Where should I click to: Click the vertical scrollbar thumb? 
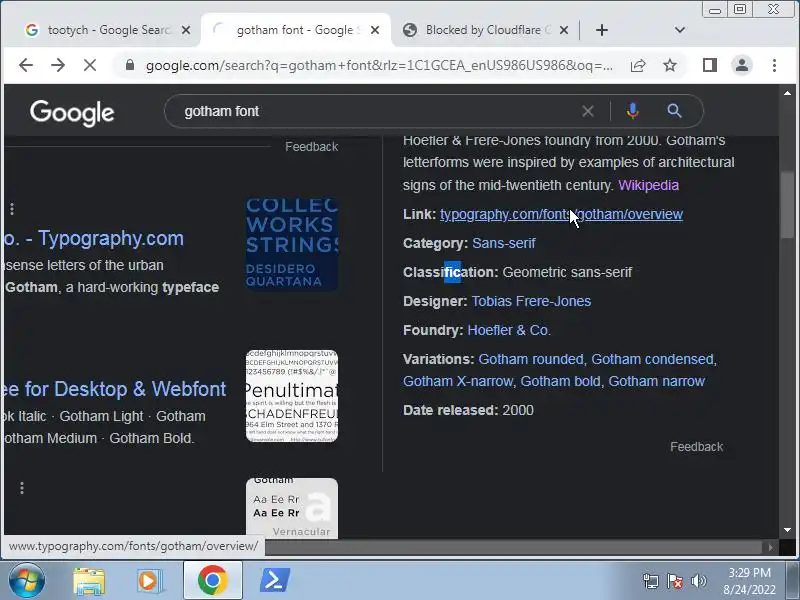pos(787,206)
